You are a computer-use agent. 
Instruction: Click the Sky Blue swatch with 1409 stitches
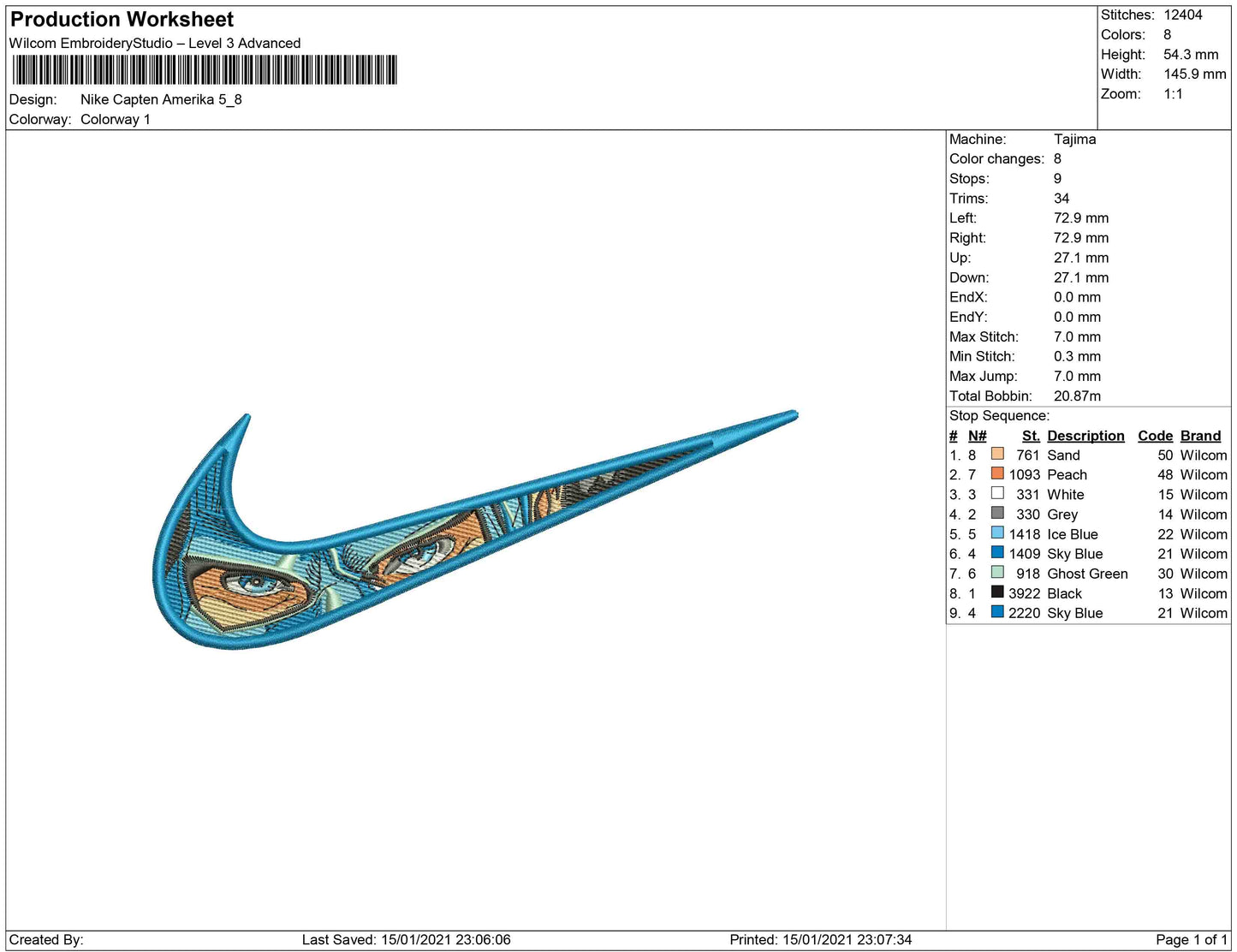click(997, 552)
